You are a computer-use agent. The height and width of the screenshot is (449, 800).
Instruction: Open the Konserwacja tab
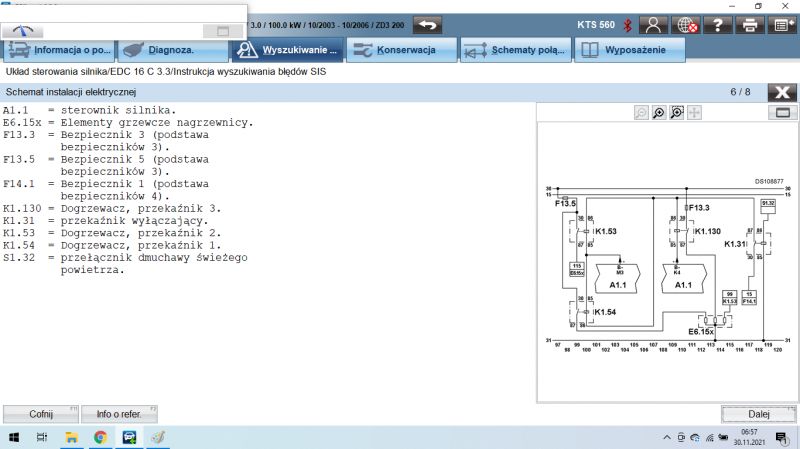(x=402, y=50)
